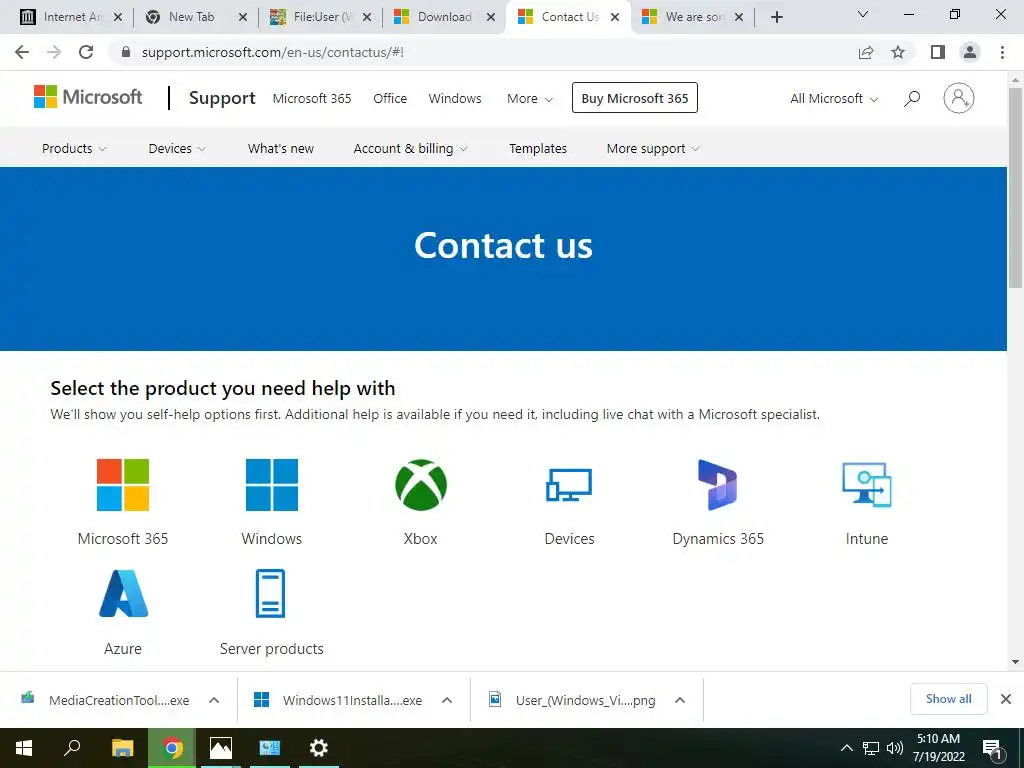Click the scrollbar down arrow

pos(1015,662)
